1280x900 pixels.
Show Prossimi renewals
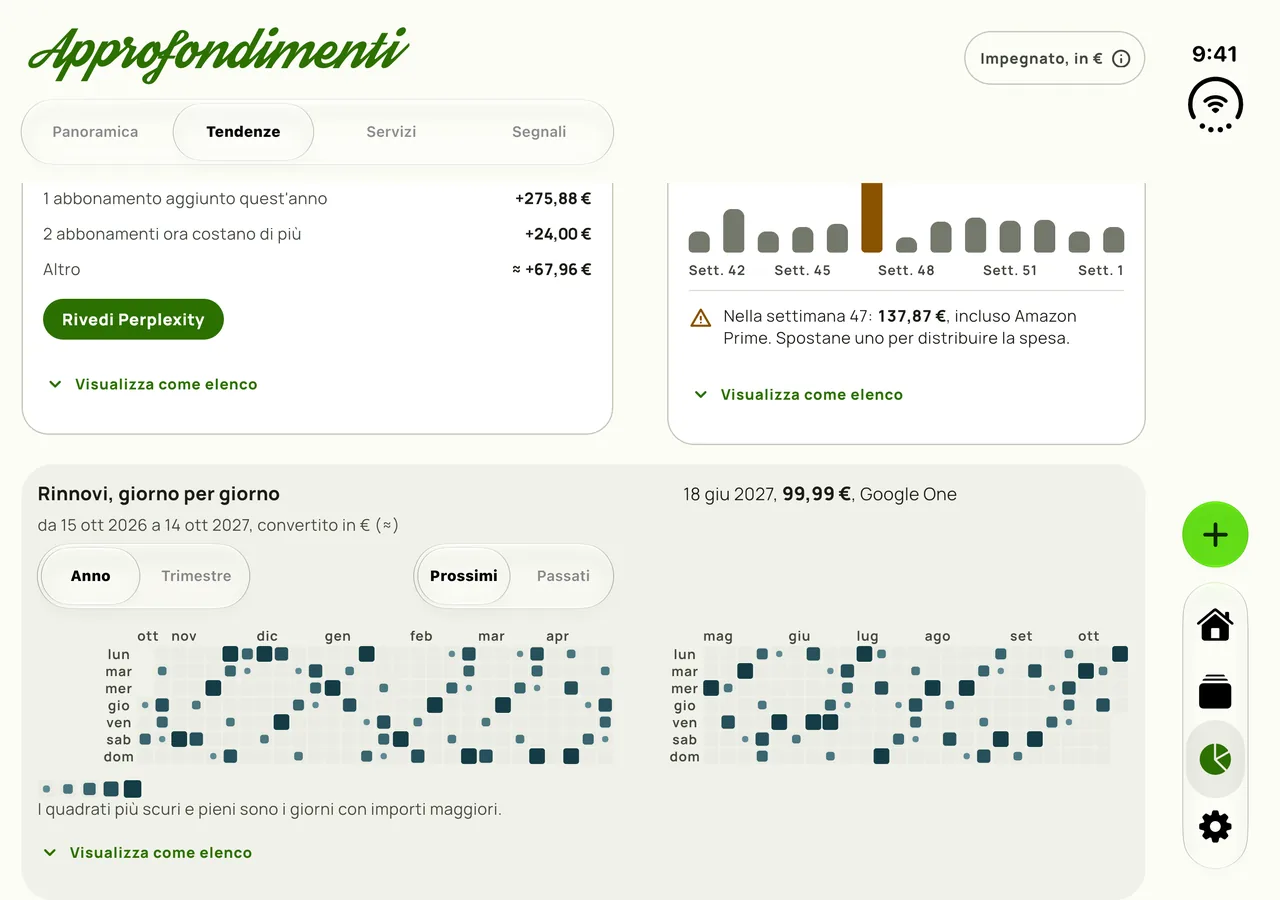464,576
